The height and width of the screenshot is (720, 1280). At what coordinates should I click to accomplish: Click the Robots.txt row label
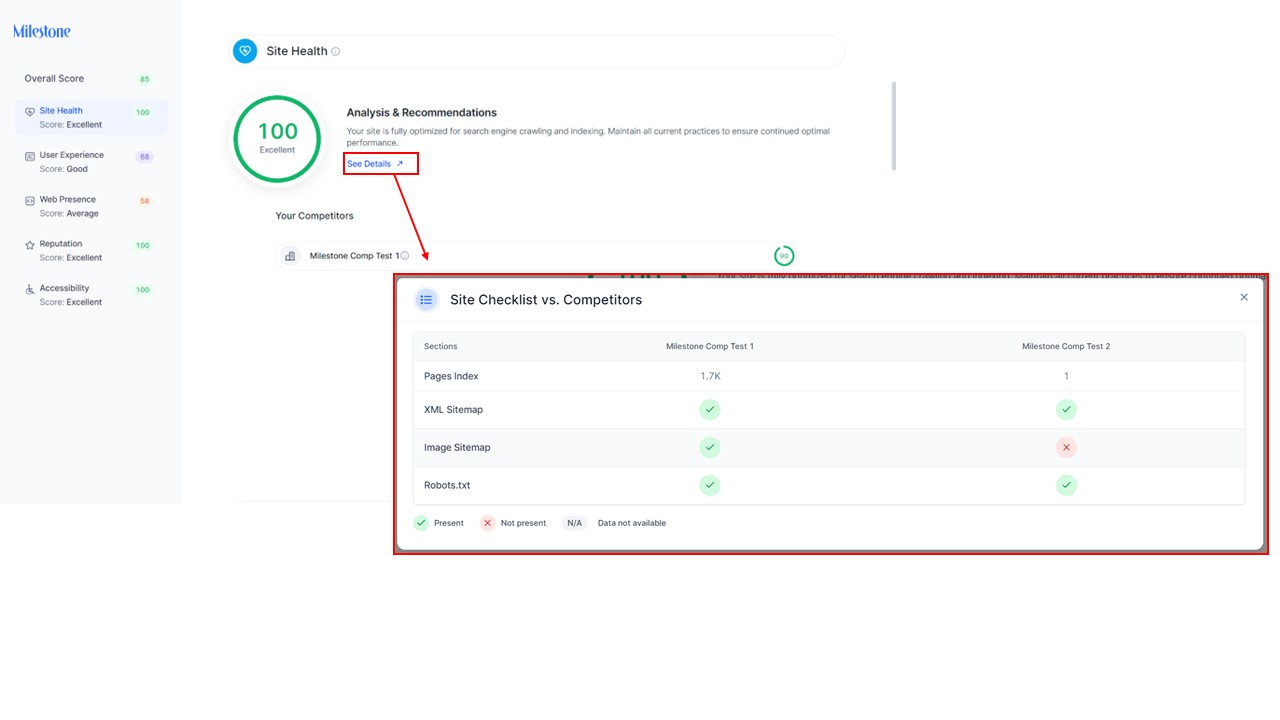pyautogui.click(x=447, y=485)
